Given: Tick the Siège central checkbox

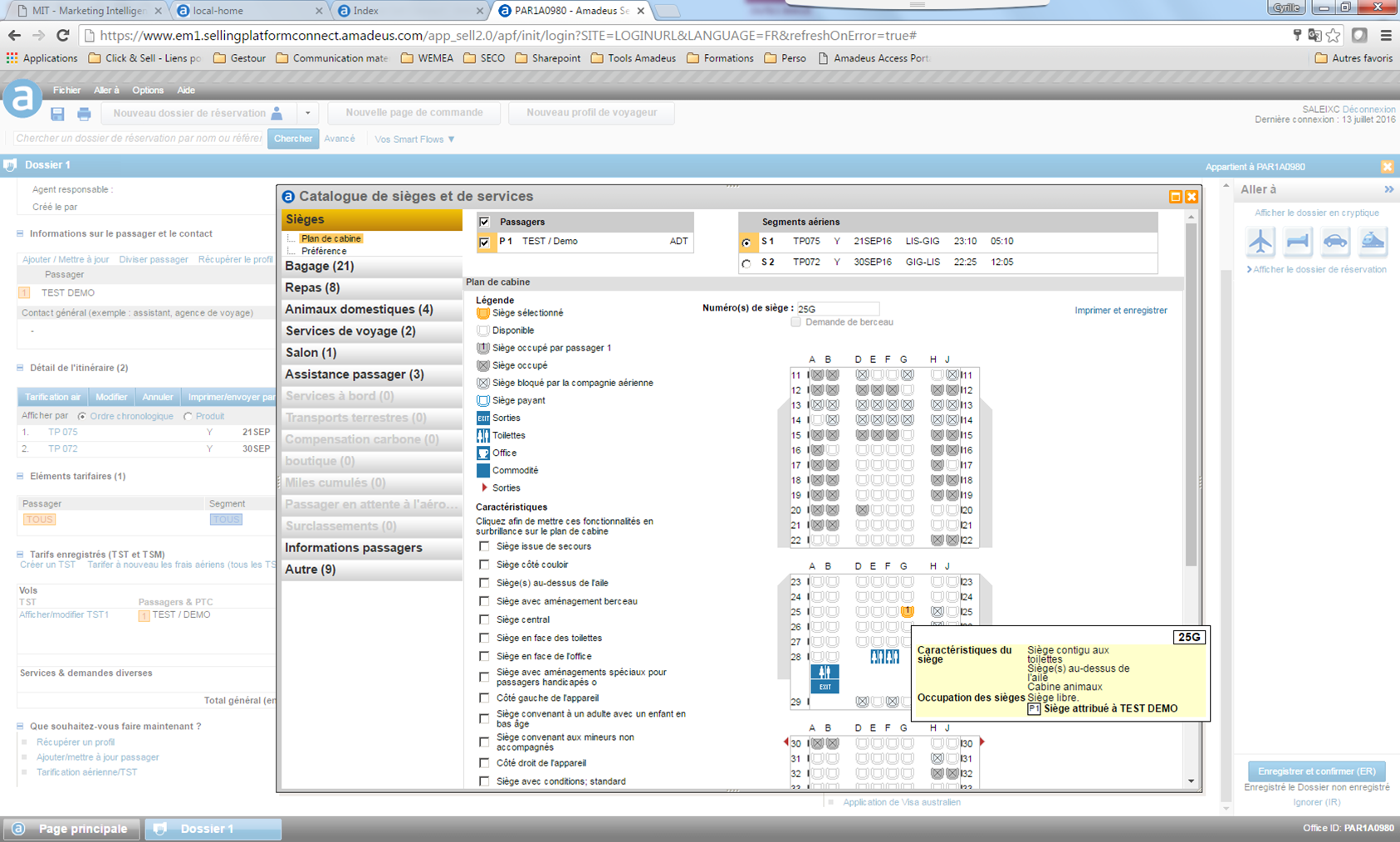Looking at the screenshot, I should [x=484, y=619].
